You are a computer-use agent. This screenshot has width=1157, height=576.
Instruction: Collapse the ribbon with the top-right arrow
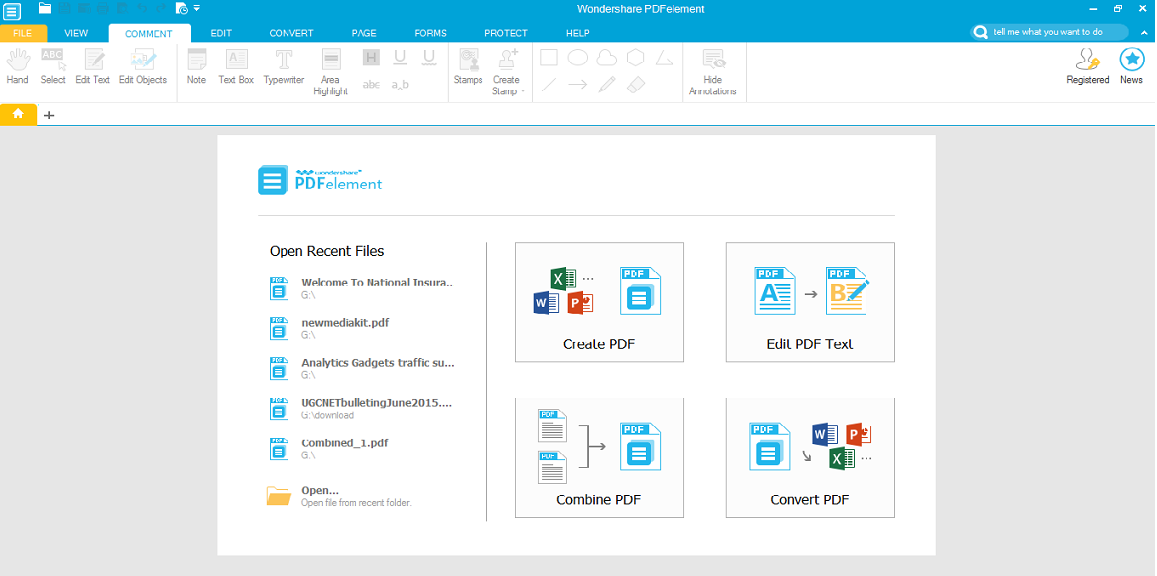(1144, 32)
